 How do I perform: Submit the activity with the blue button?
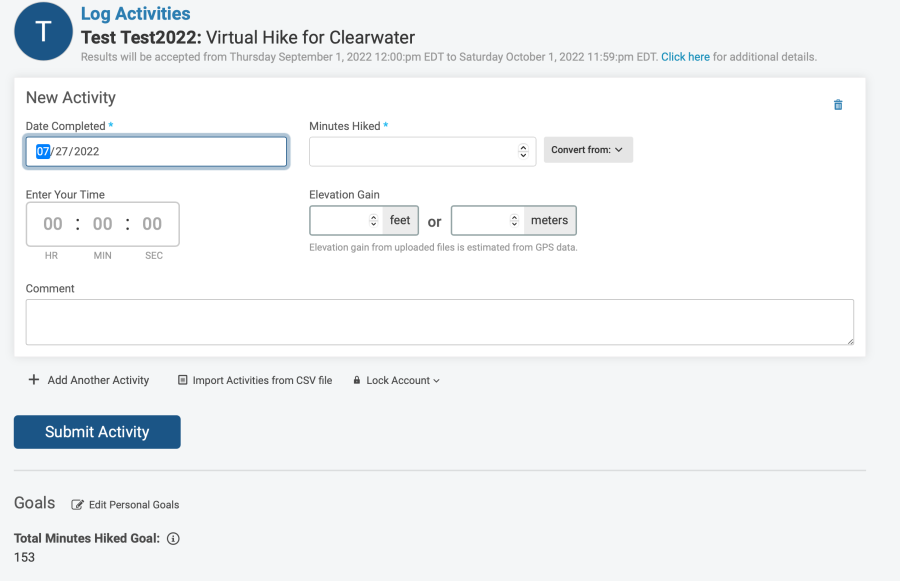[97, 432]
